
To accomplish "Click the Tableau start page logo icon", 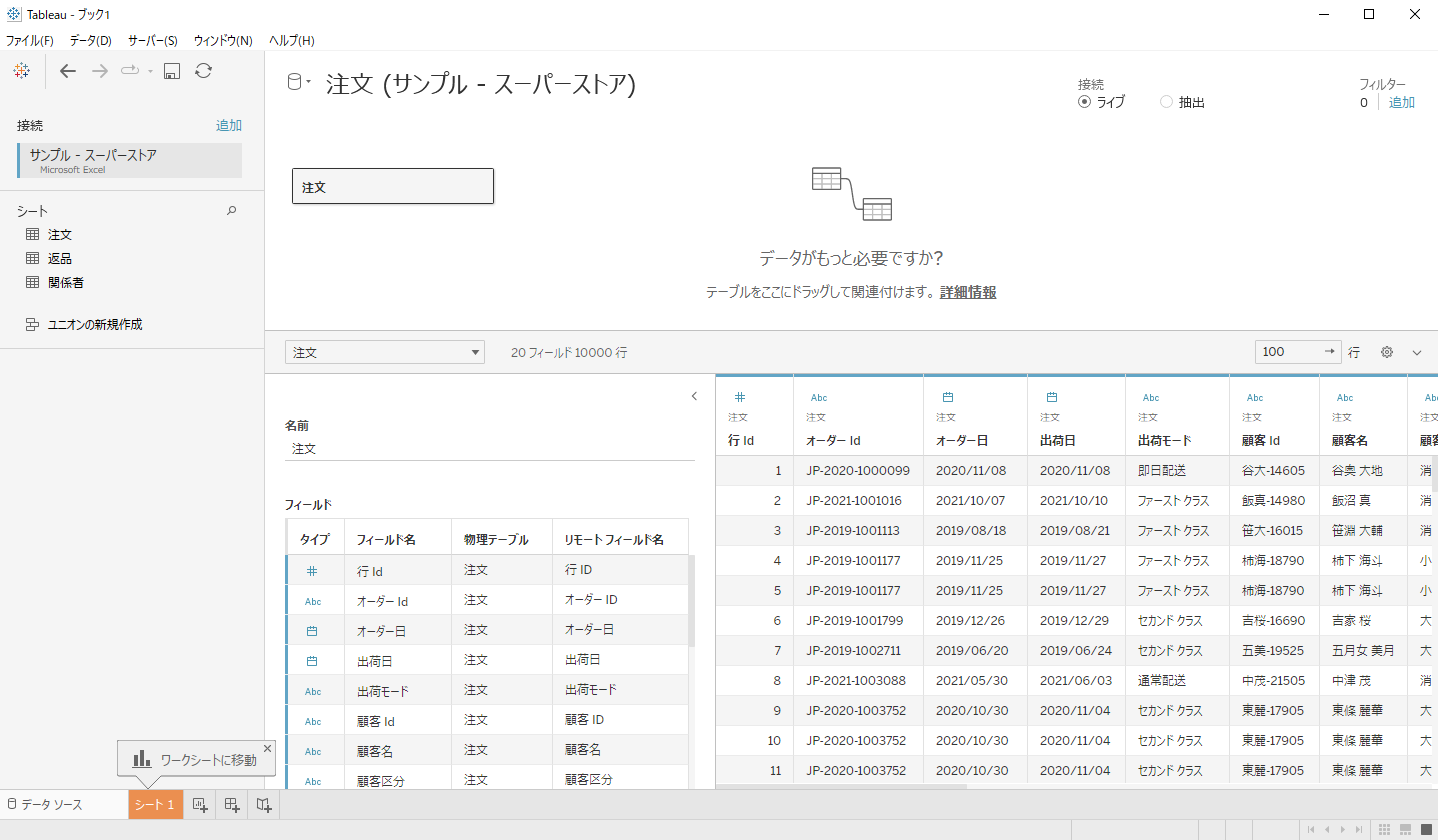I will [22, 71].
